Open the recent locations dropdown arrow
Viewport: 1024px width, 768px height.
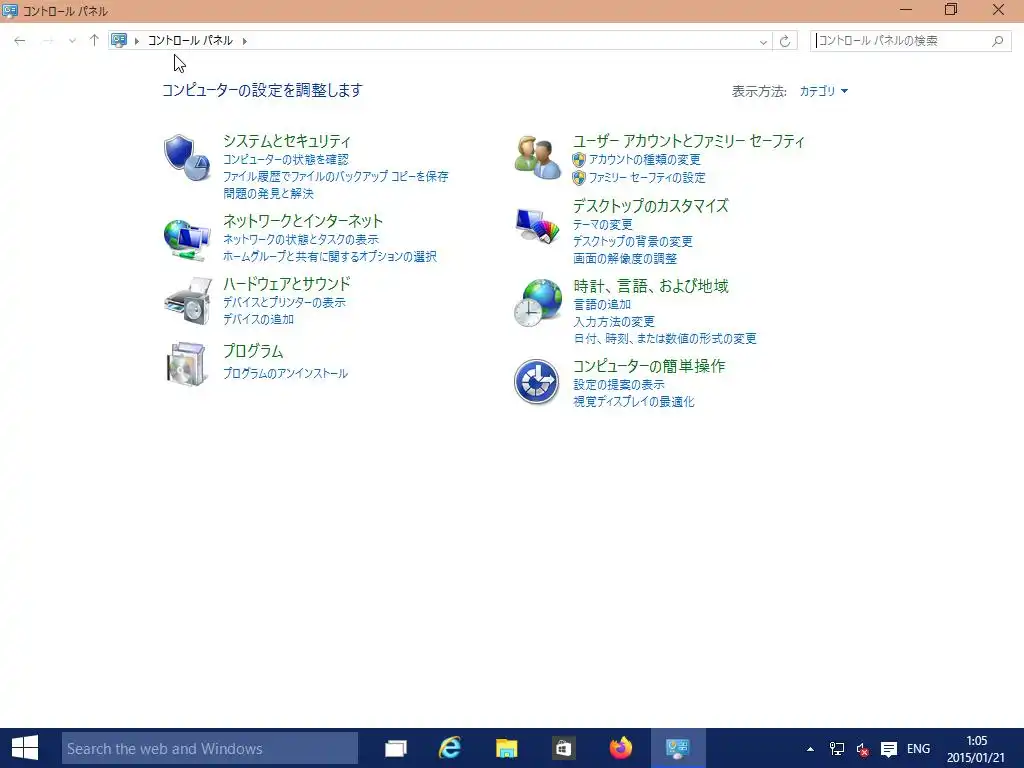tap(72, 40)
